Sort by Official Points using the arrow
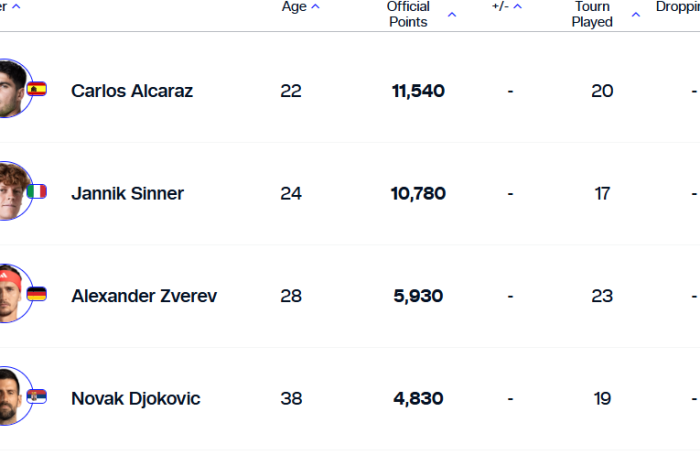The width and height of the screenshot is (700, 466). click(x=452, y=15)
